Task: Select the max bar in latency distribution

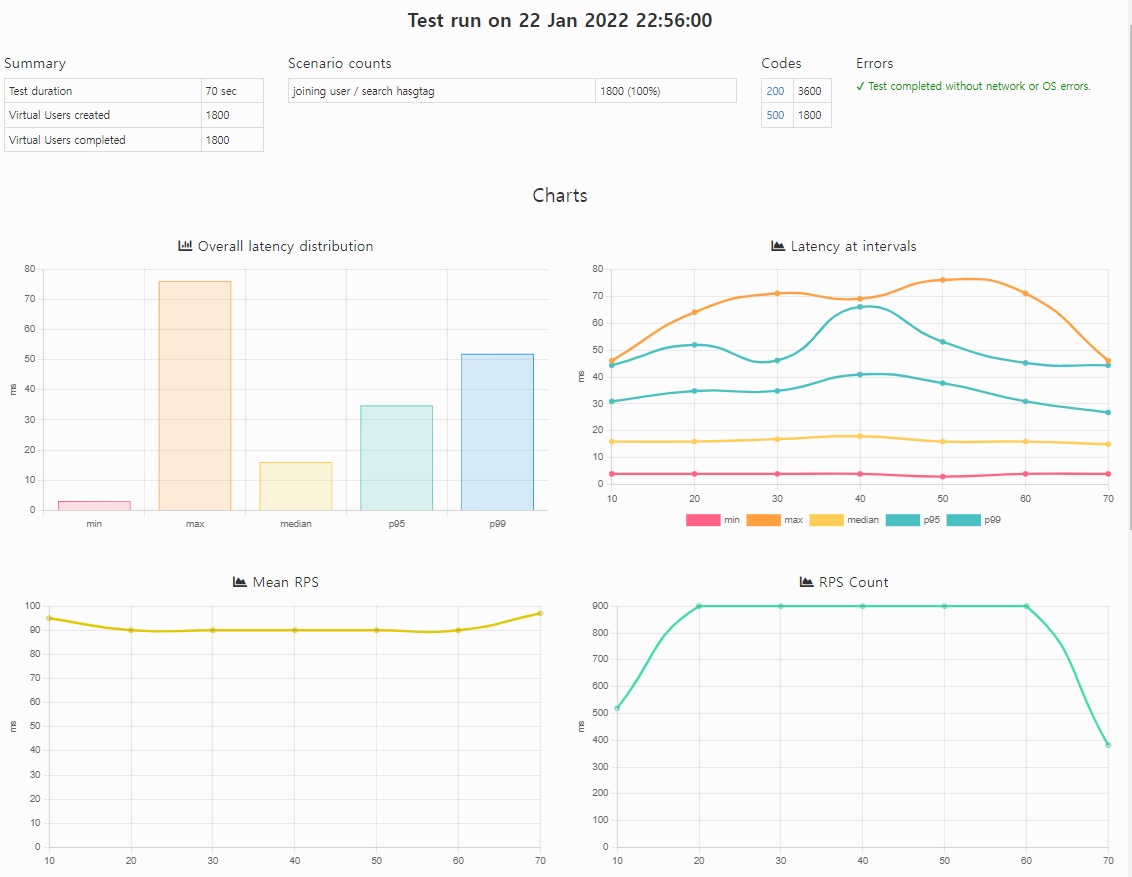Action: pyautogui.click(x=195, y=396)
